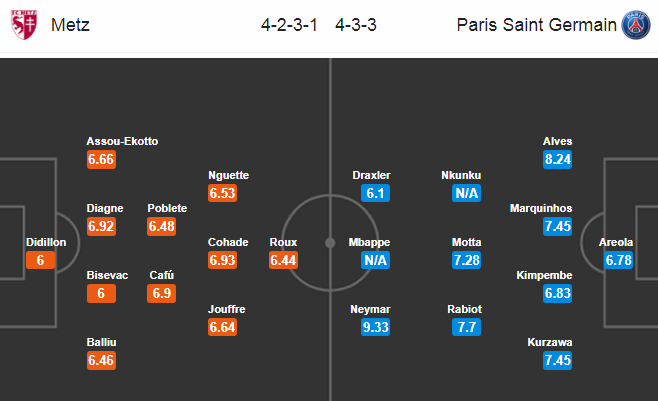Click the Metz club crest logo
Image resolution: width=658 pixels, height=401 pixels.
coord(24,25)
